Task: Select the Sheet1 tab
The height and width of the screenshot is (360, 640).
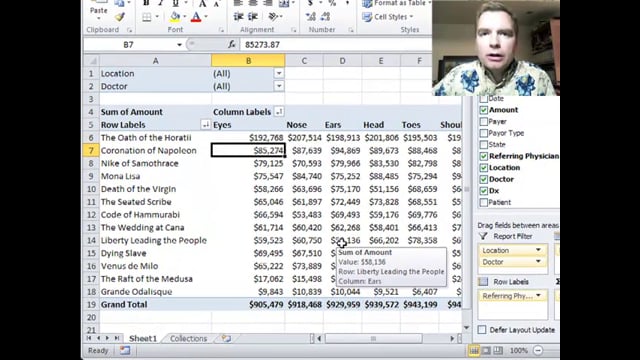Action: pos(143,338)
